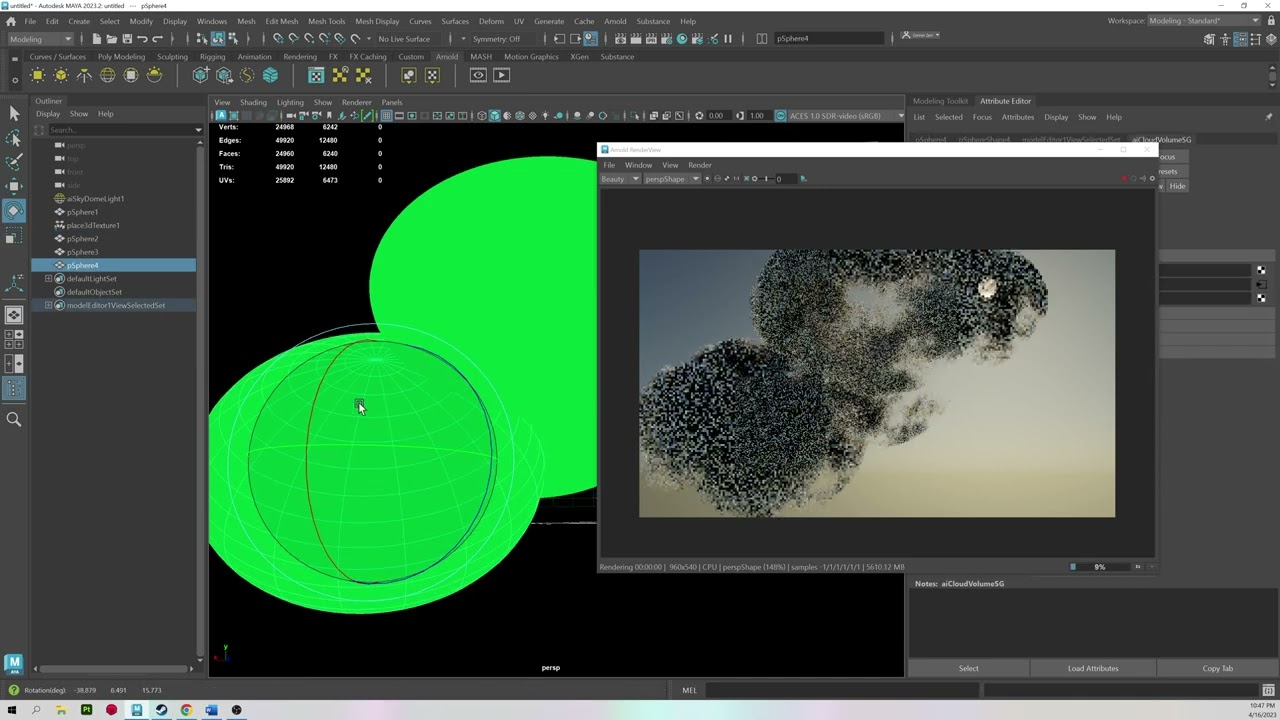Expand defaultLightSet in Outliner
Image resolution: width=1280 pixels, height=720 pixels.
click(48, 279)
